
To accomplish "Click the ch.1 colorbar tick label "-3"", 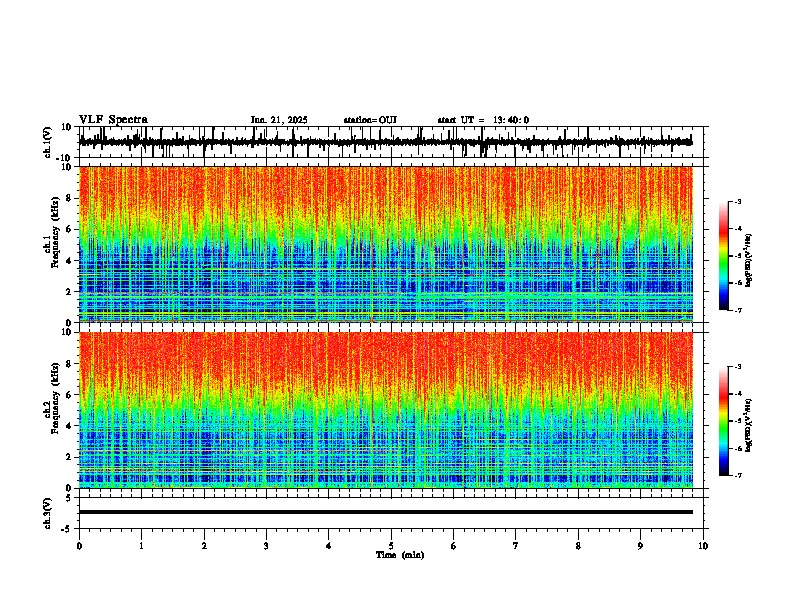I will [737, 202].
